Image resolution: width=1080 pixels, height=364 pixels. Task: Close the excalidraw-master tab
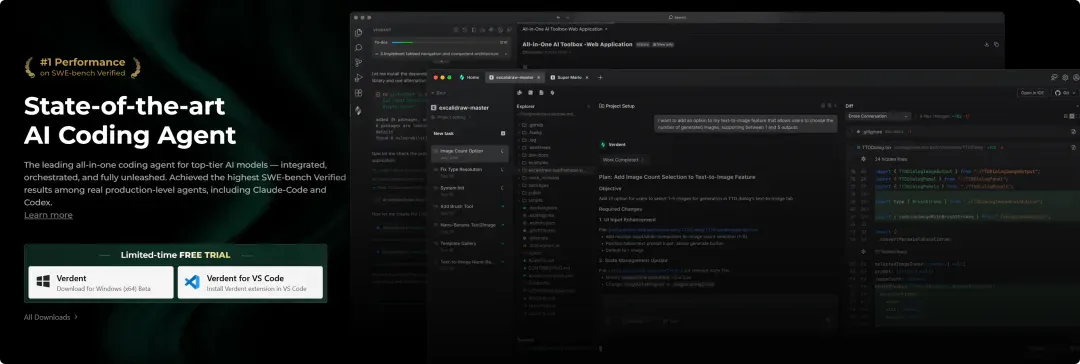pos(538,77)
